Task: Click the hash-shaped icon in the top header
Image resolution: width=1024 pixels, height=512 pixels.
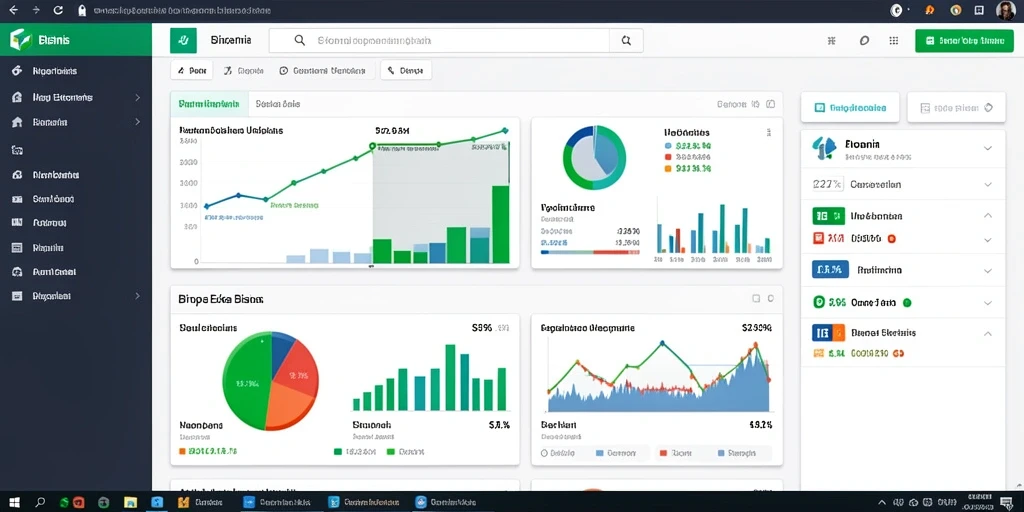Action: (x=831, y=40)
